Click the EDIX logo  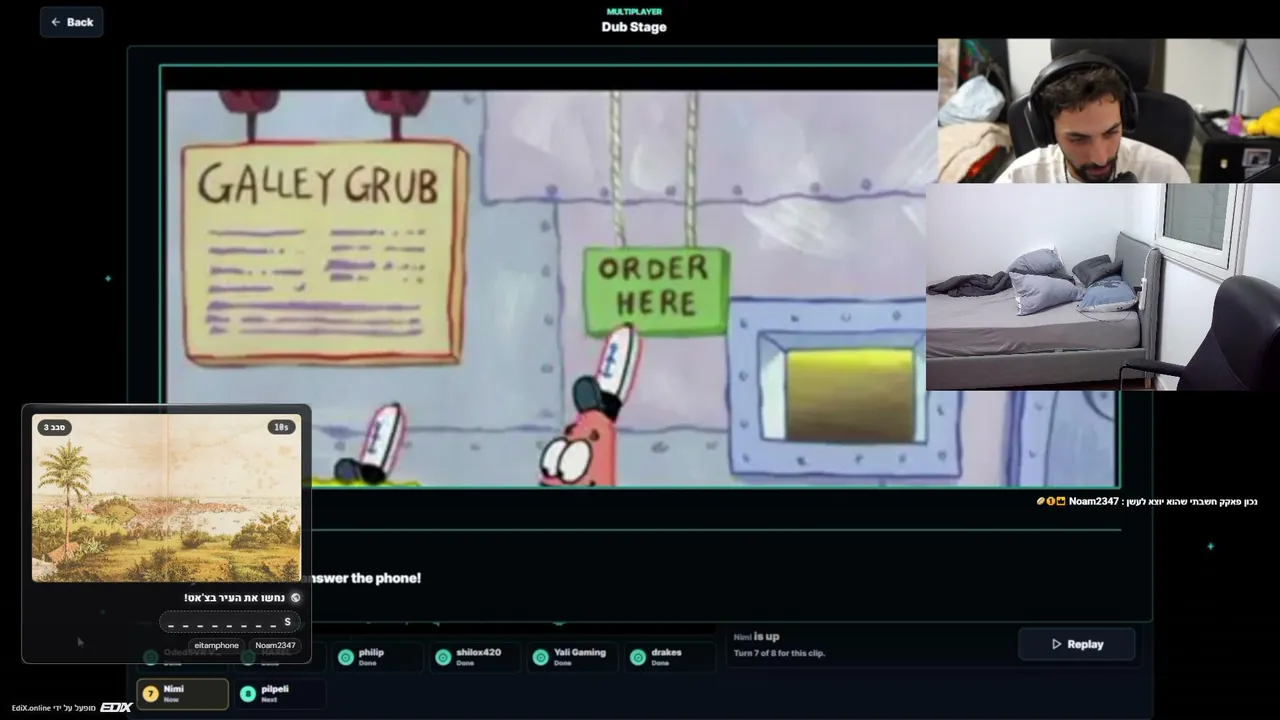(116, 707)
